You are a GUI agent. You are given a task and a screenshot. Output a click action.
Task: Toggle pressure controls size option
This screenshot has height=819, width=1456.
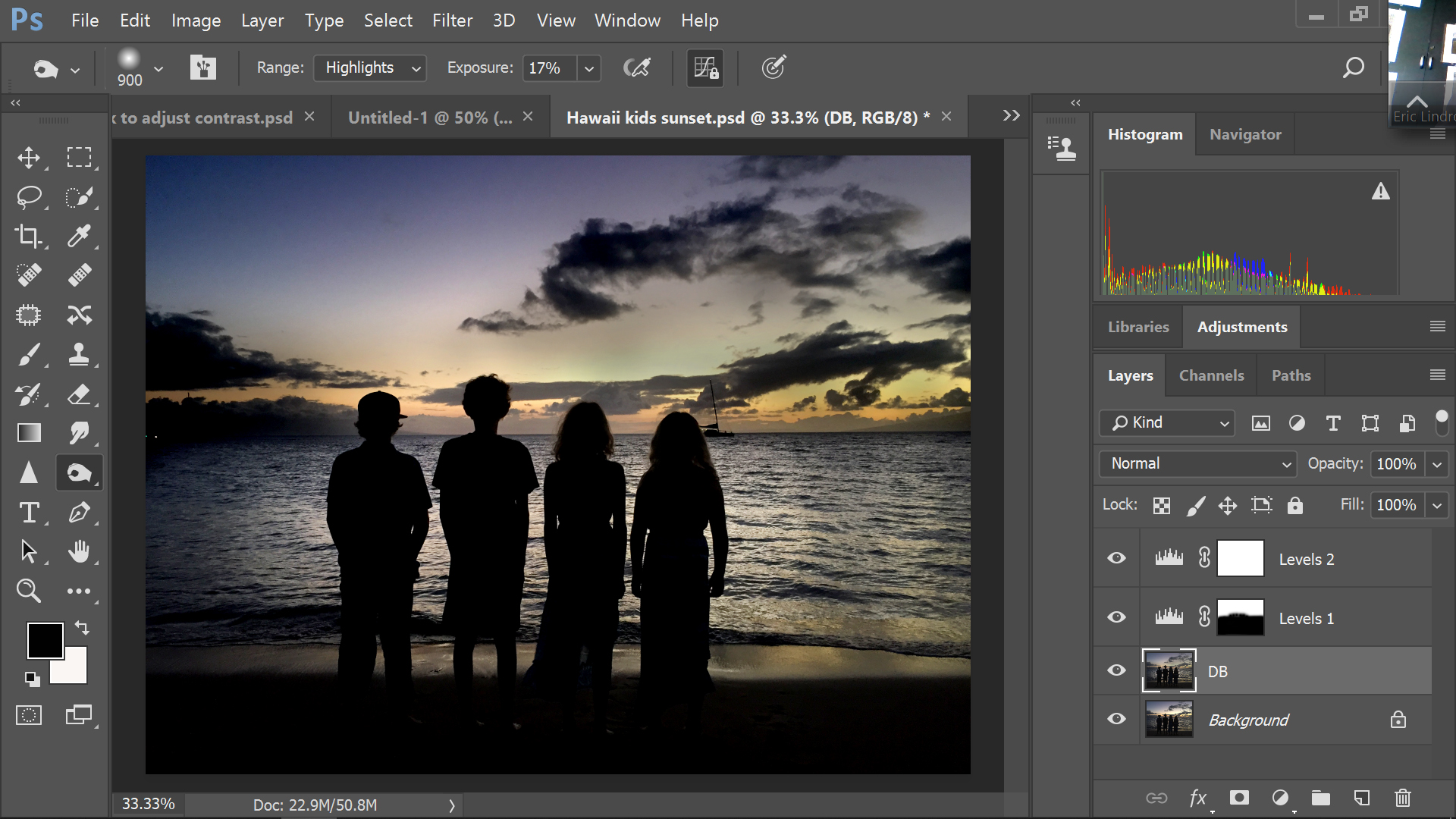point(773,67)
